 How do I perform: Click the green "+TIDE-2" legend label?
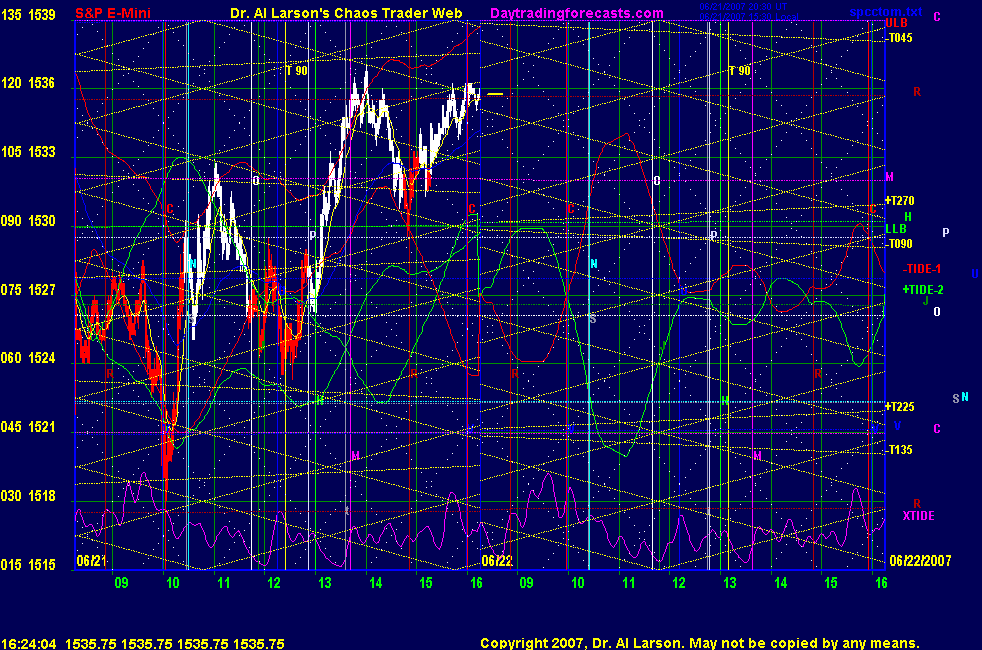pos(923,290)
